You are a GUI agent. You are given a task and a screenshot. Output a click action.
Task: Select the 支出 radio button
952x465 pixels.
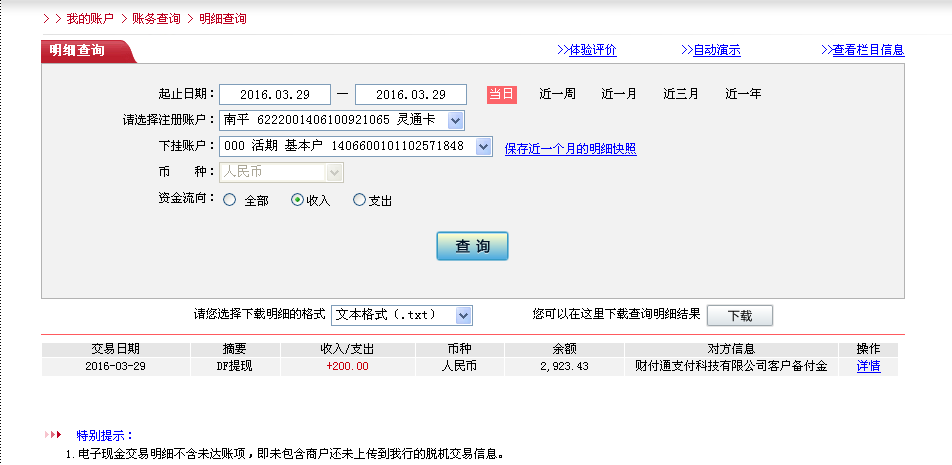coord(360,200)
